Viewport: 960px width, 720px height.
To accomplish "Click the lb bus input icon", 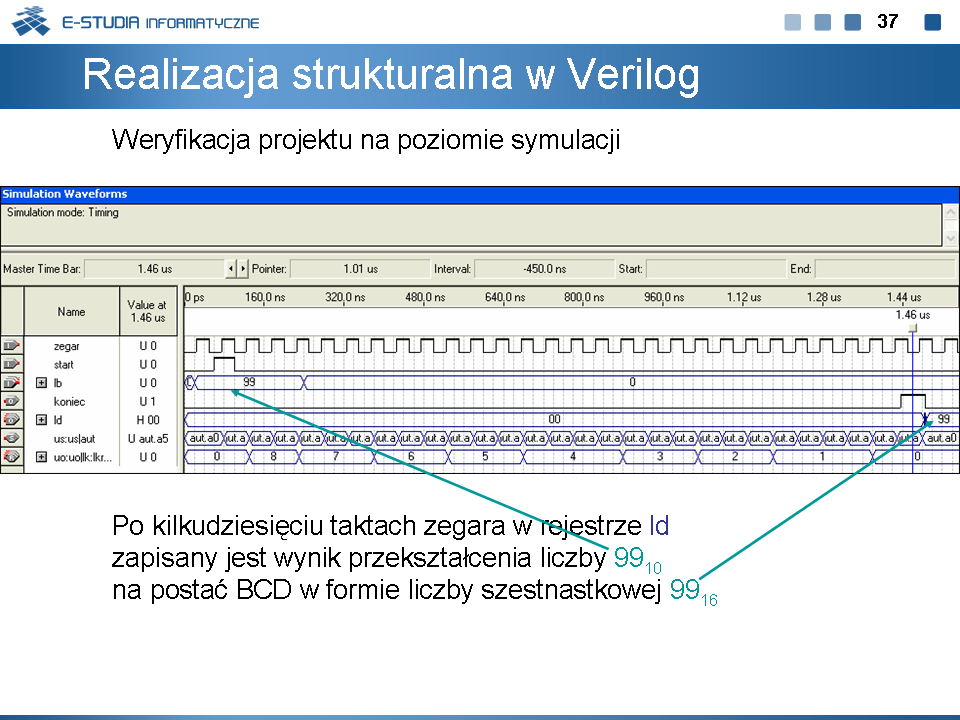I will 12,383.
